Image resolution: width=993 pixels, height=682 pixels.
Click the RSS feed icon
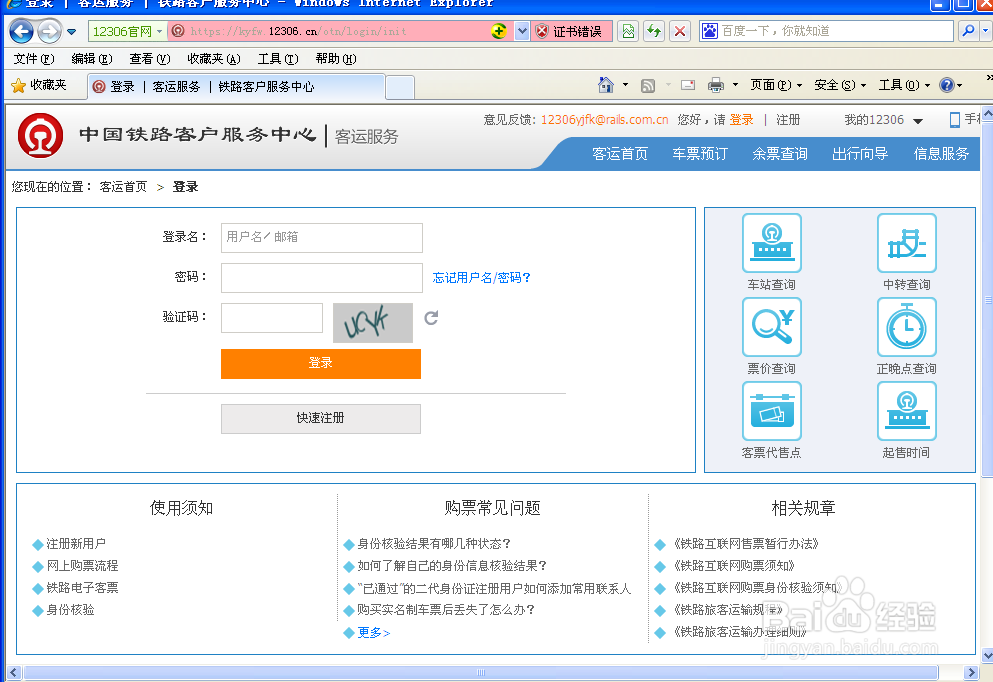click(650, 85)
